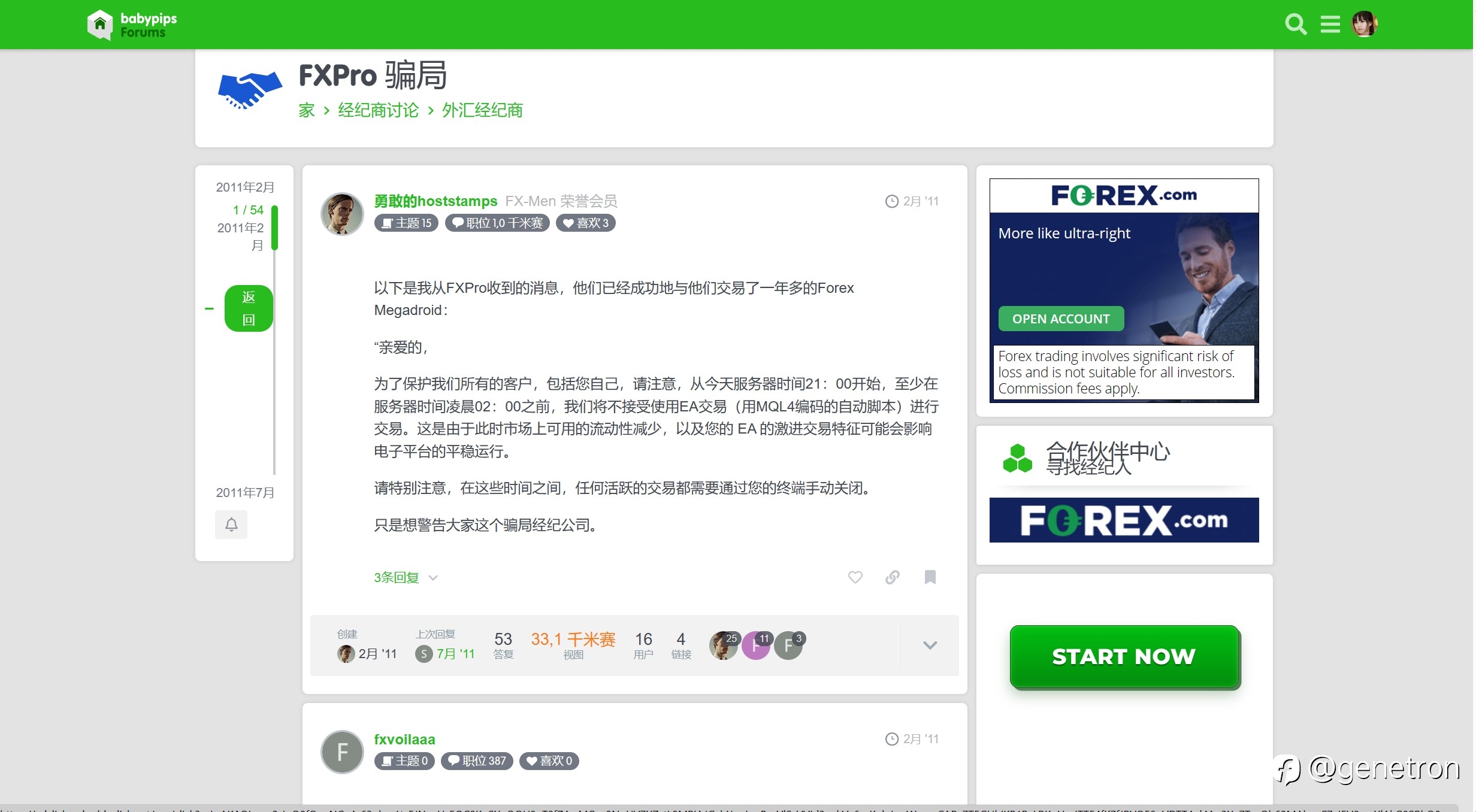The image size is (1476, 812).
Task: Click the grey F participant avatar badge 3
Action: [x=789, y=646]
